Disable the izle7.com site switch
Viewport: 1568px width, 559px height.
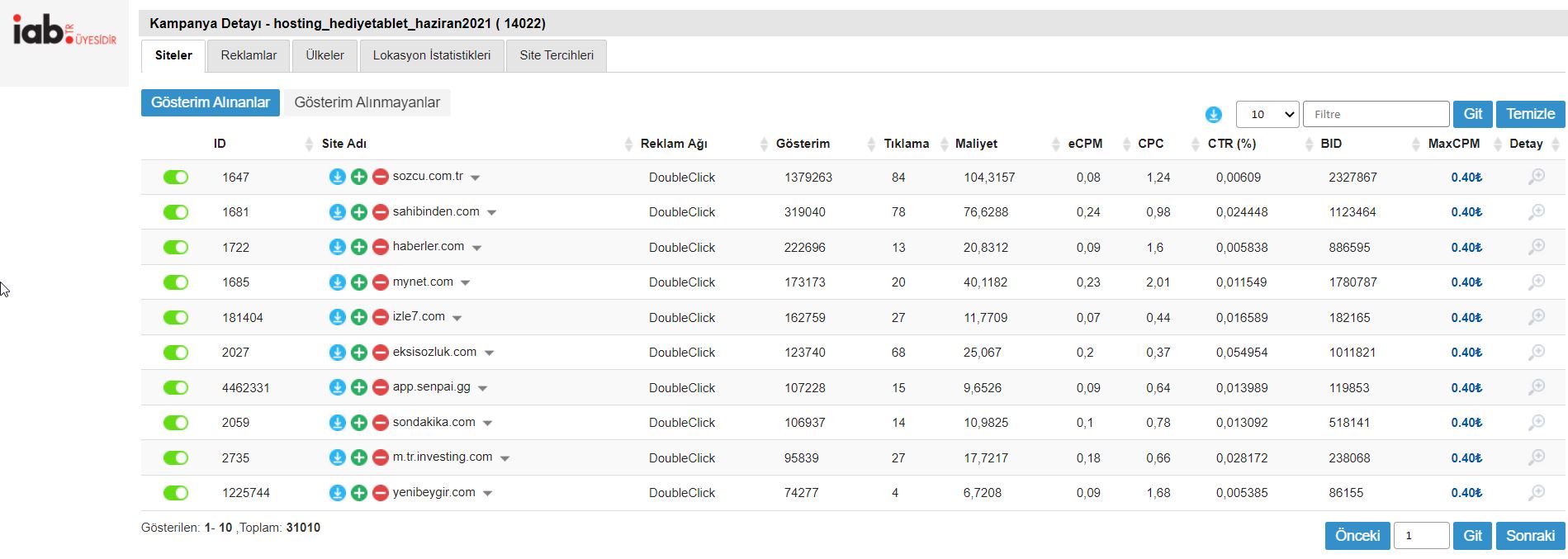pos(176,317)
